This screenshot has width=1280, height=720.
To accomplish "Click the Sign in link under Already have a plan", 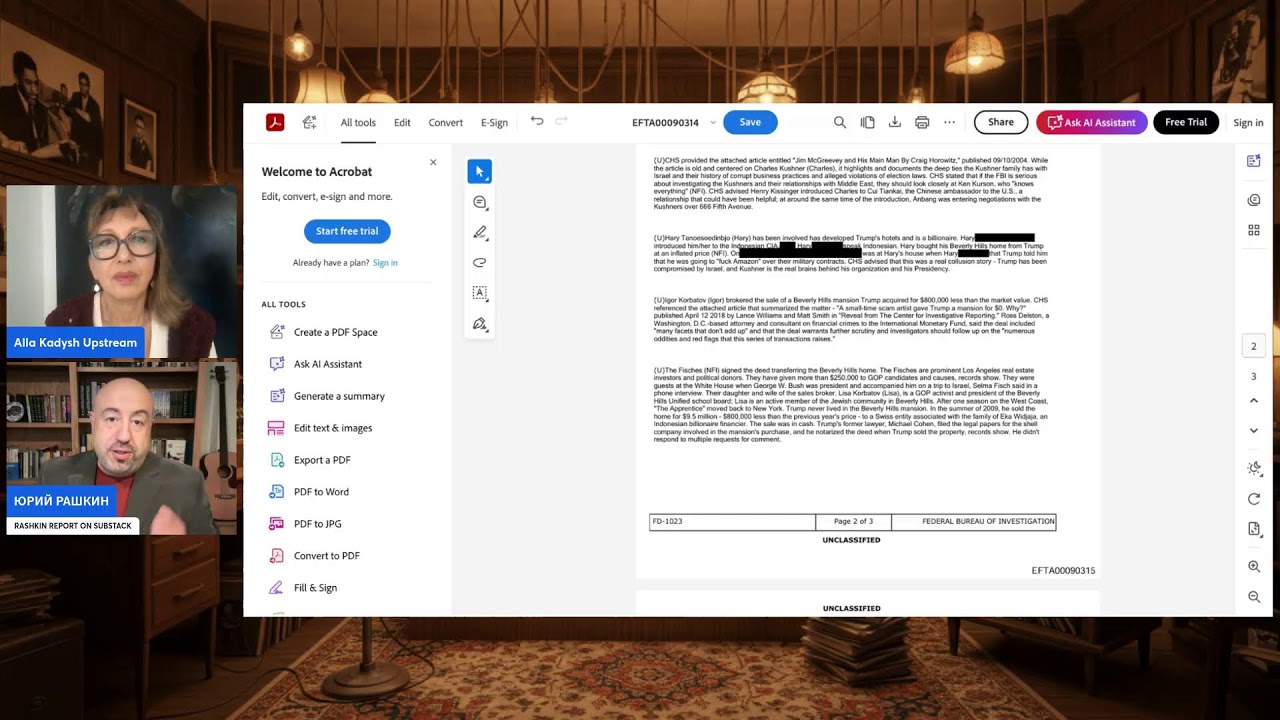I will point(385,263).
